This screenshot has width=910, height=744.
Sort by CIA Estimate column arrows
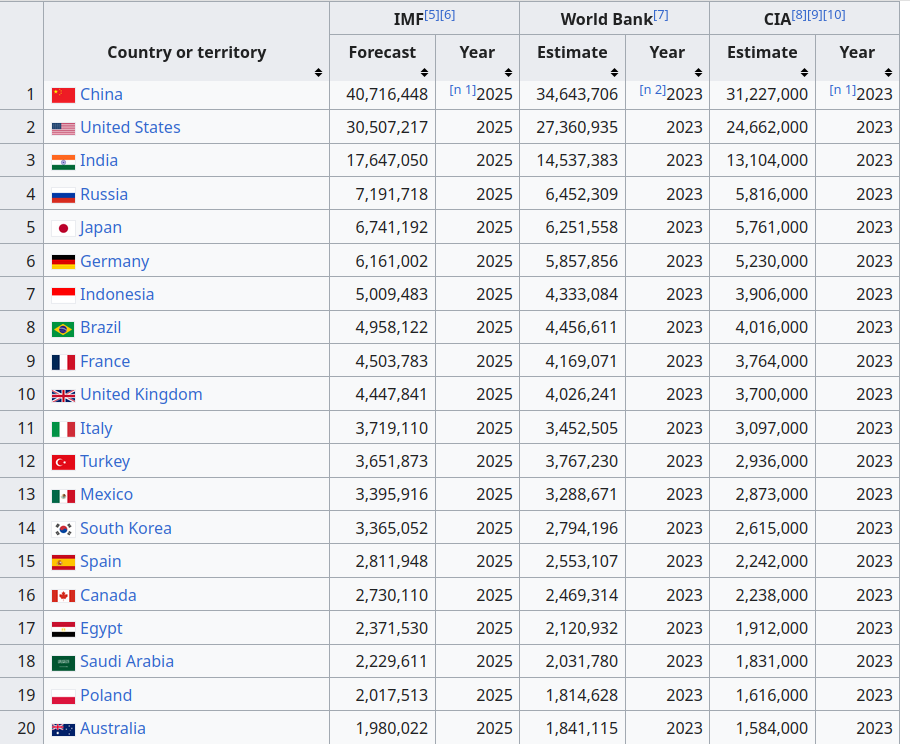click(804, 73)
